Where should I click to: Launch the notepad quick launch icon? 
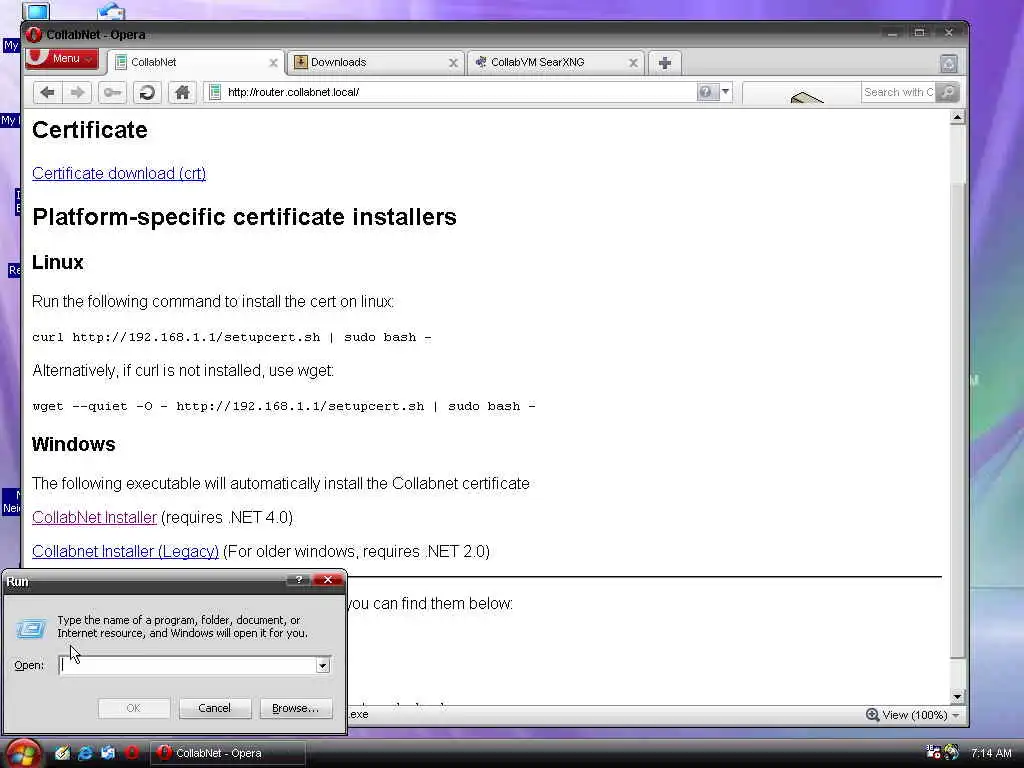[62, 753]
